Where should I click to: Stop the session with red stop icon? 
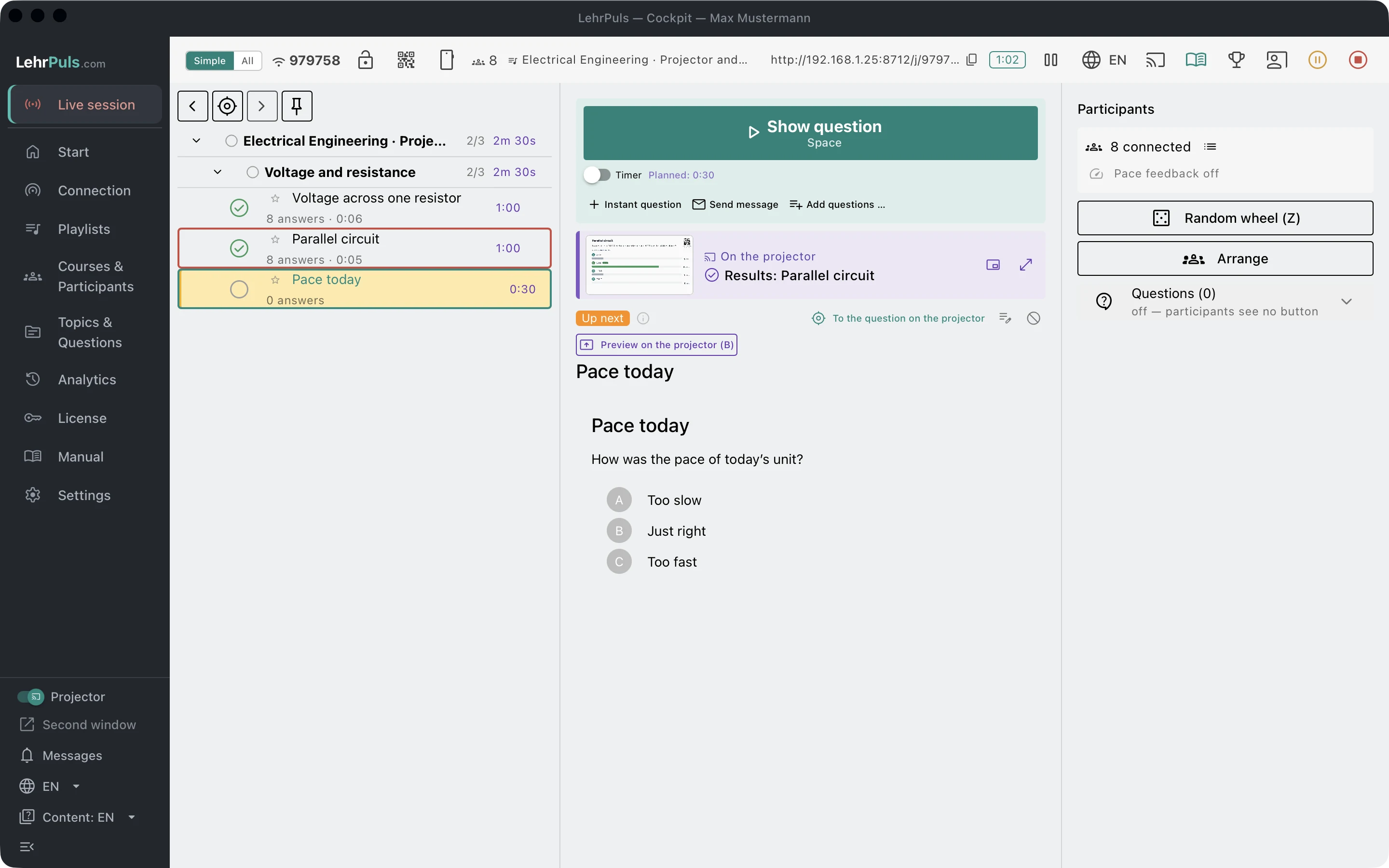click(x=1358, y=60)
